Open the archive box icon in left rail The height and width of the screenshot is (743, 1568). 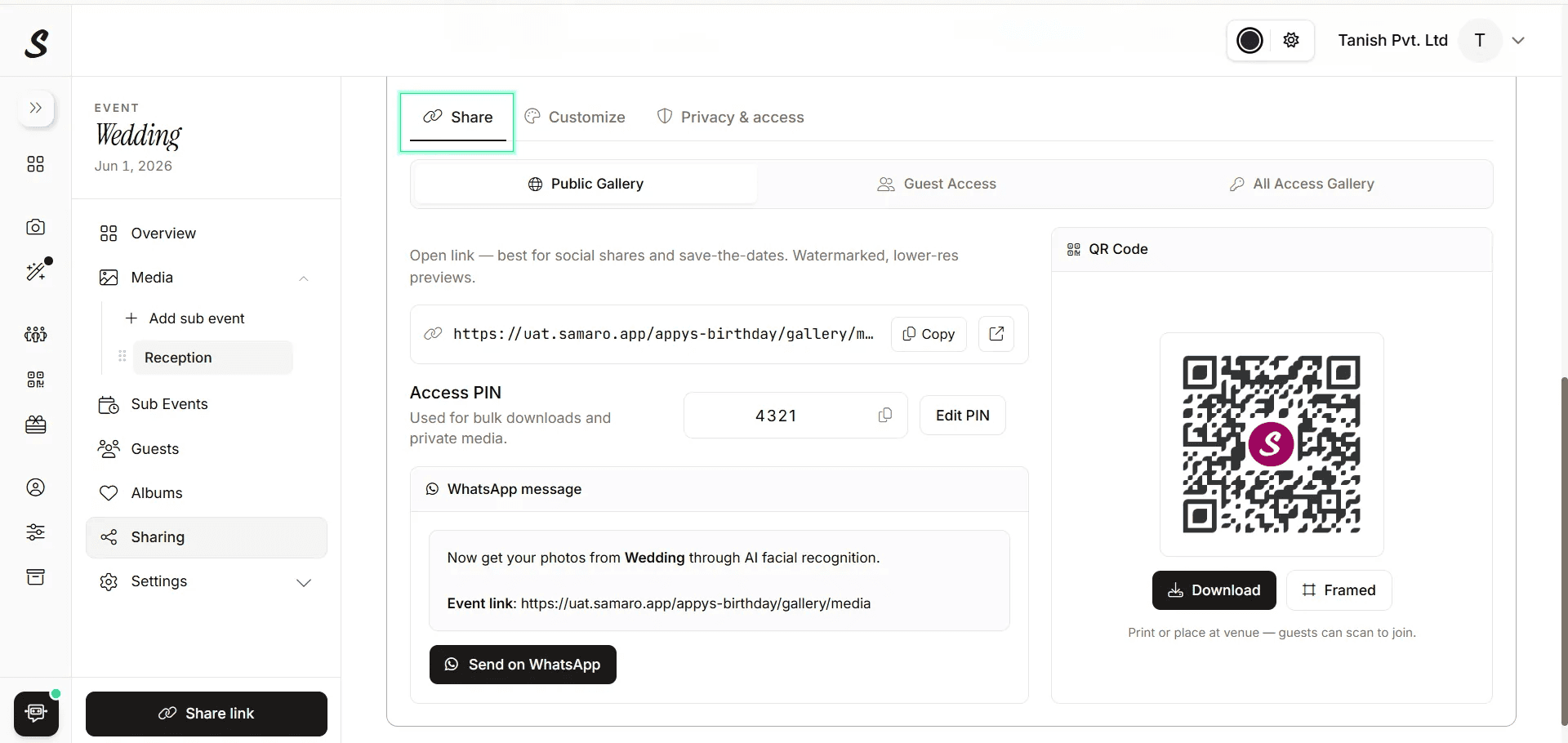point(35,577)
